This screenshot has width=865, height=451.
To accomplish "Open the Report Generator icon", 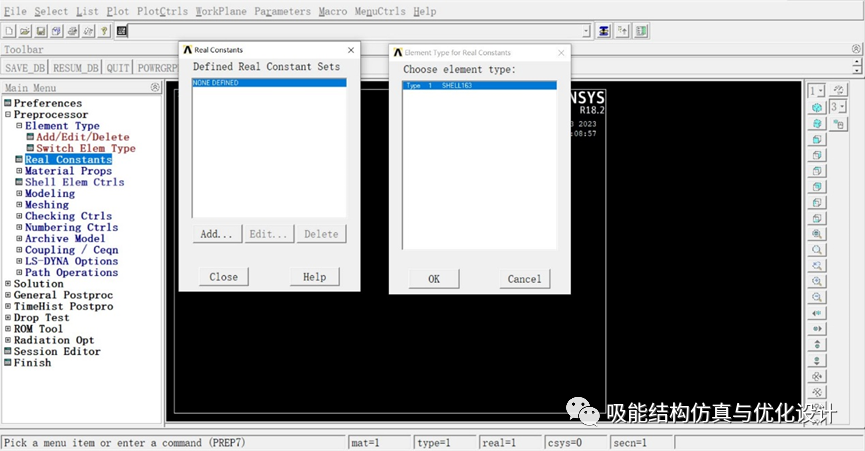I will [88, 31].
